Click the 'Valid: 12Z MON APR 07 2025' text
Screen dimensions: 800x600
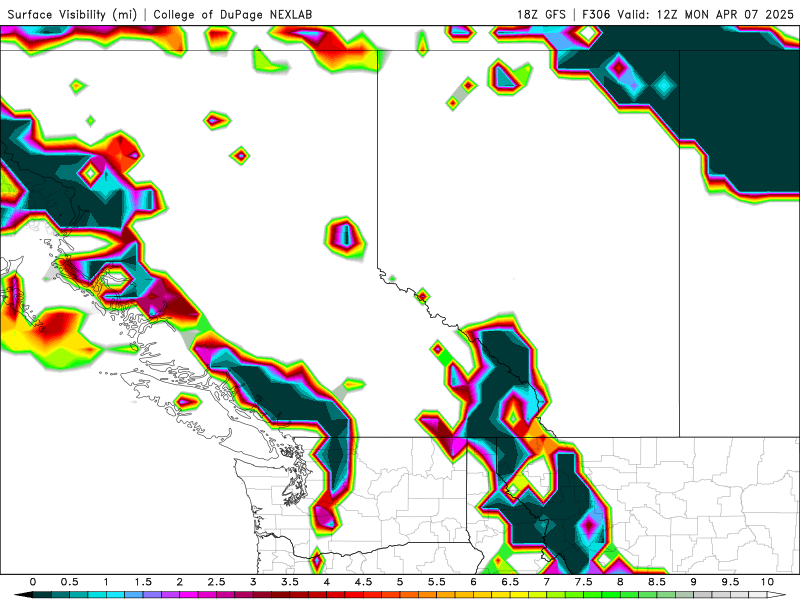tap(705, 14)
